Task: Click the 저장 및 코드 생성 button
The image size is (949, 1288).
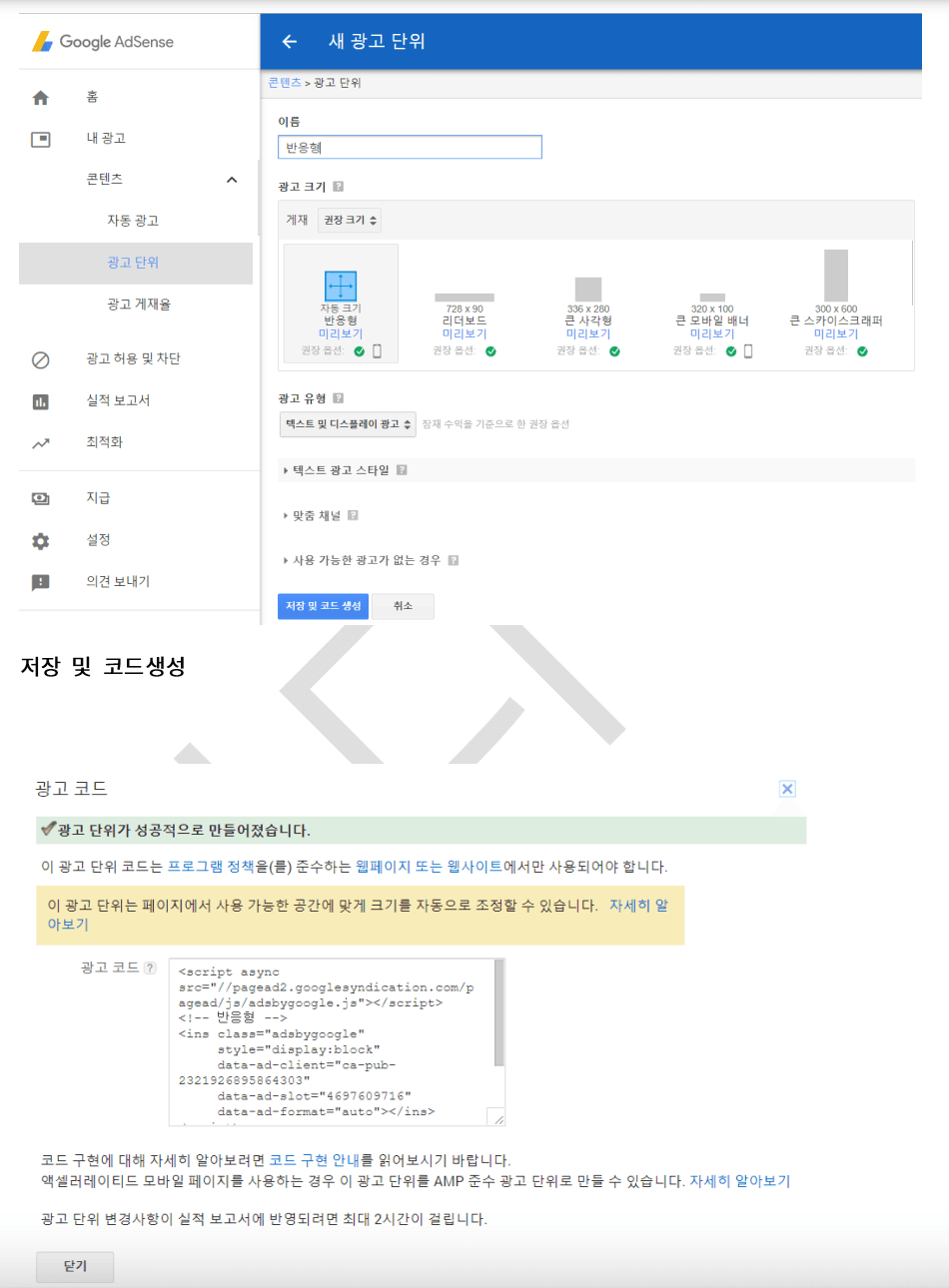Action: [x=323, y=606]
